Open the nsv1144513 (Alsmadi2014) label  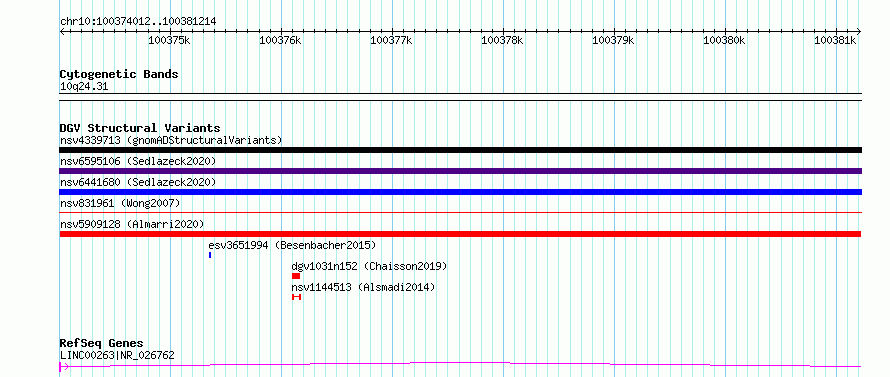tap(363, 287)
